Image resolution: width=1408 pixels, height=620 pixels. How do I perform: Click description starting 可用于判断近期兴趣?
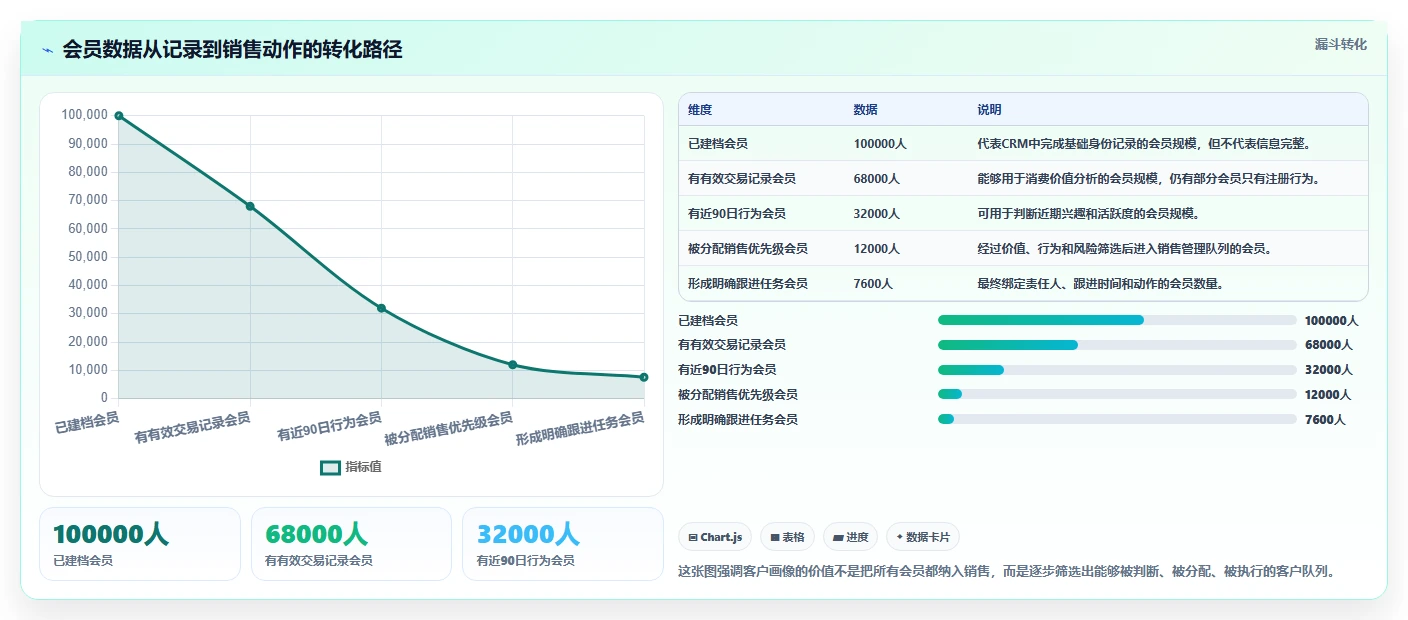(x=1088, y=214)
